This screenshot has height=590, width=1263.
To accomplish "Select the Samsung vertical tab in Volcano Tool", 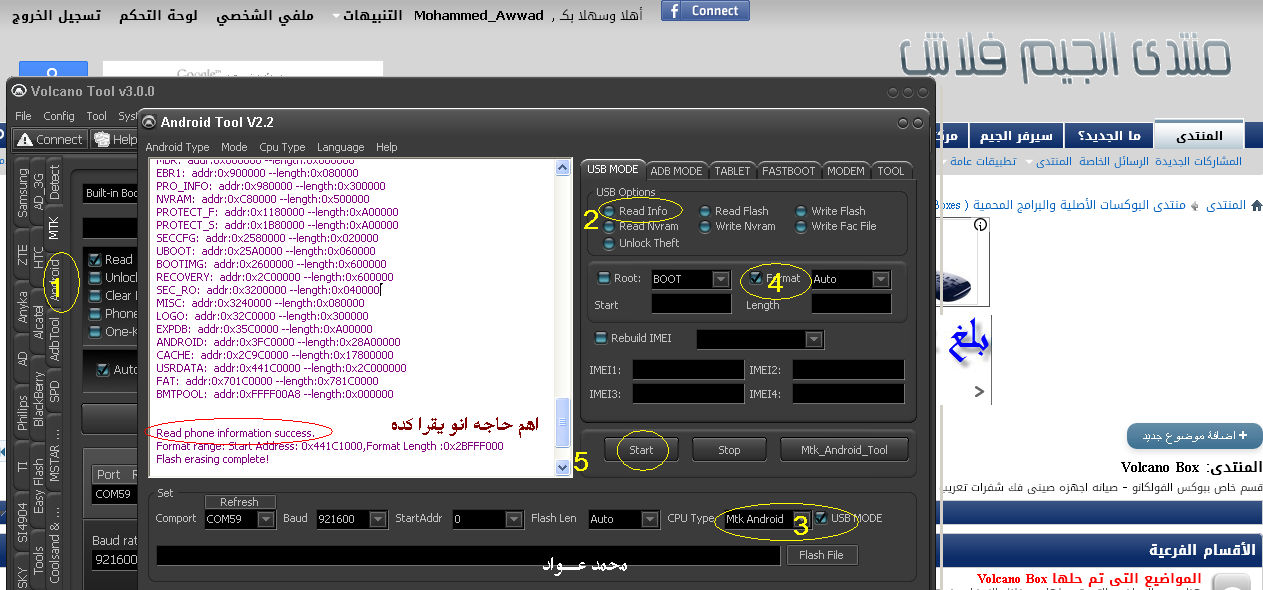I will [23, 192].
